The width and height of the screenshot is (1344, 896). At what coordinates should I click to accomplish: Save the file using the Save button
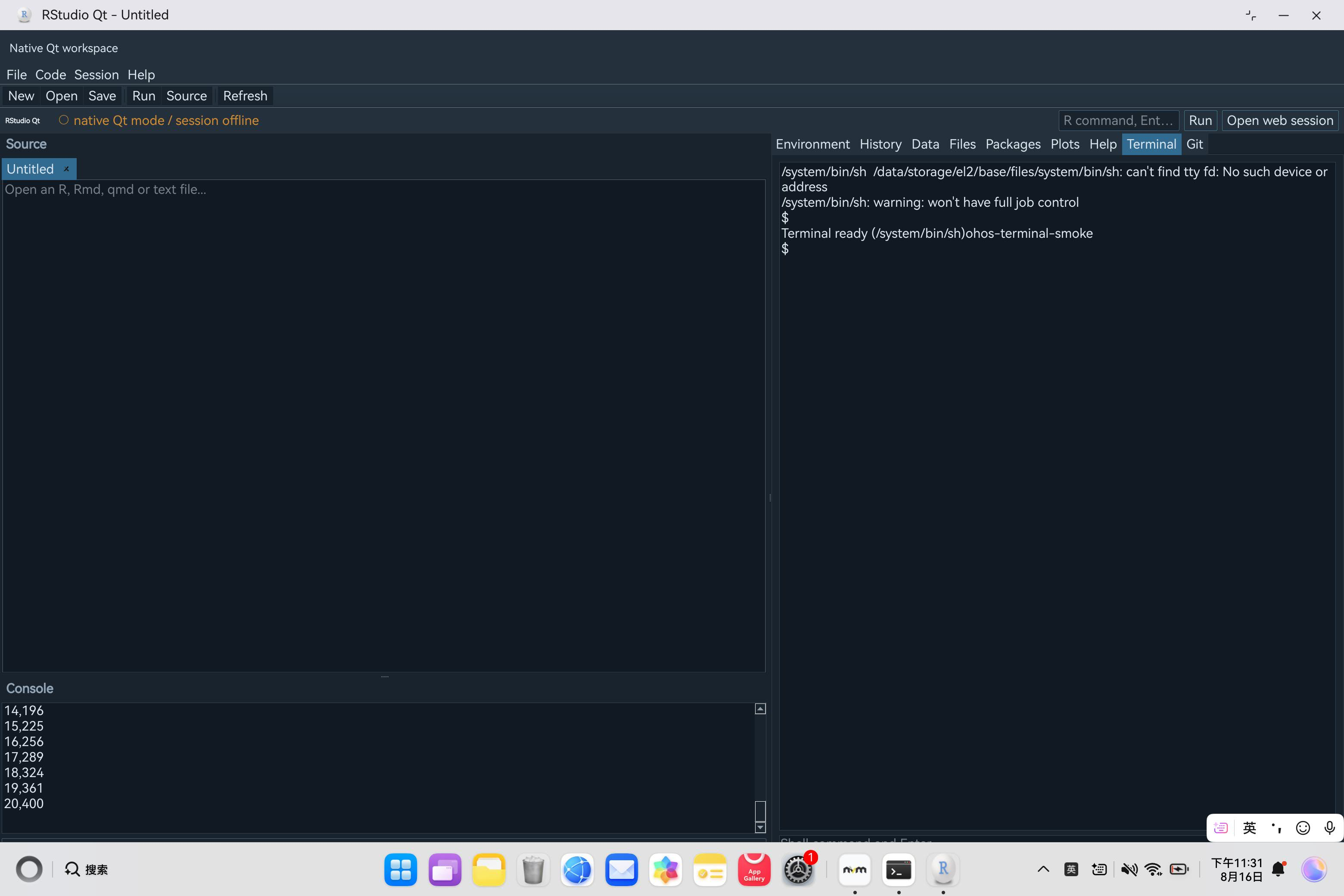[102, 96]
